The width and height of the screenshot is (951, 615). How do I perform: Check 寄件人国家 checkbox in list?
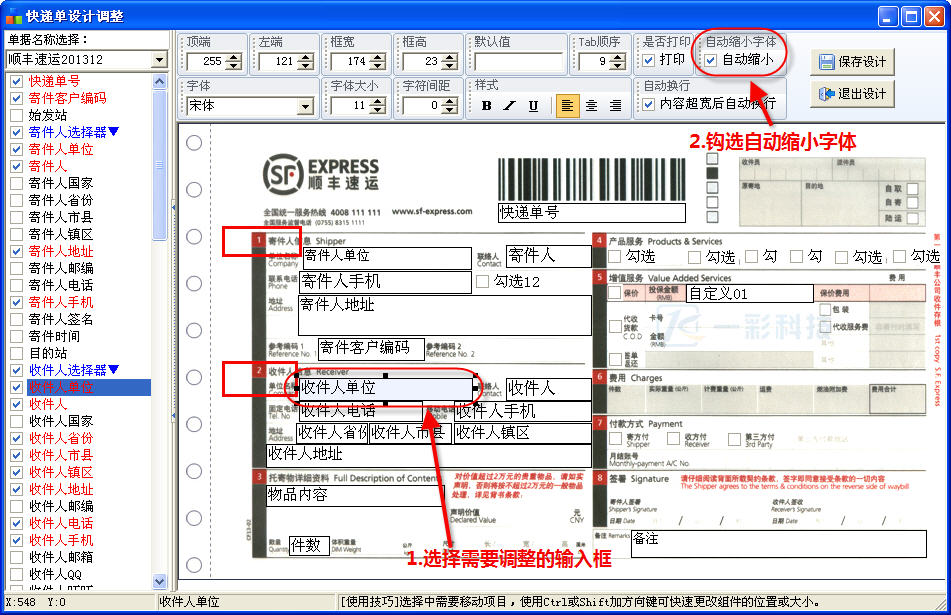pos(17,183)
